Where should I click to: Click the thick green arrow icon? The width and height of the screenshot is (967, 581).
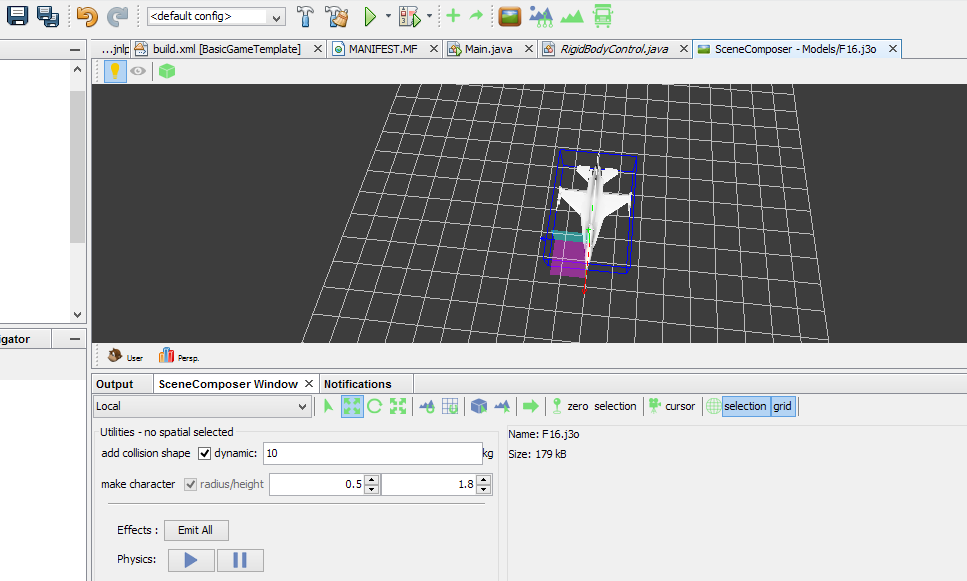tap(530, 406)
